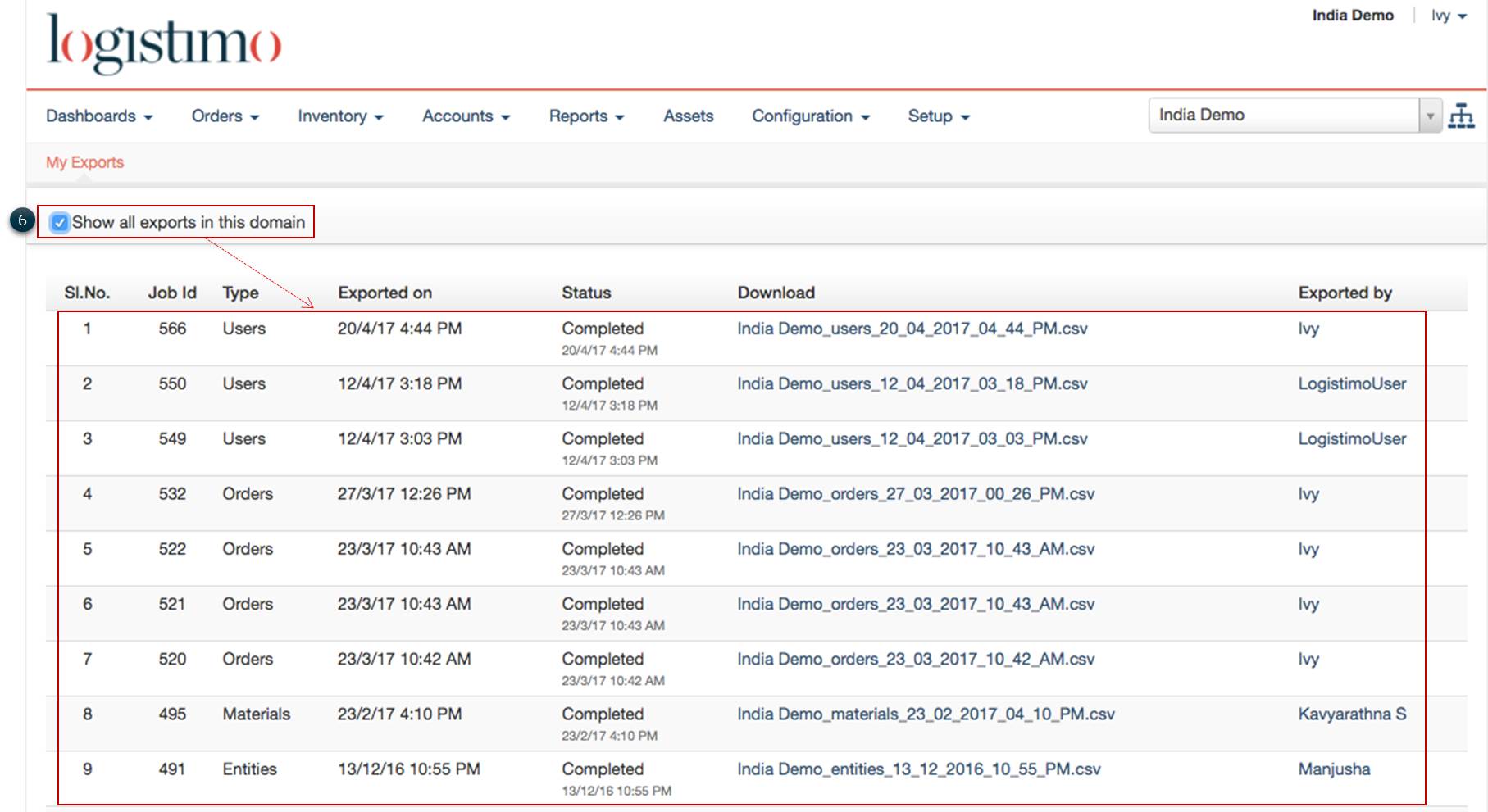Click the Status column header

tap(586, 293)
